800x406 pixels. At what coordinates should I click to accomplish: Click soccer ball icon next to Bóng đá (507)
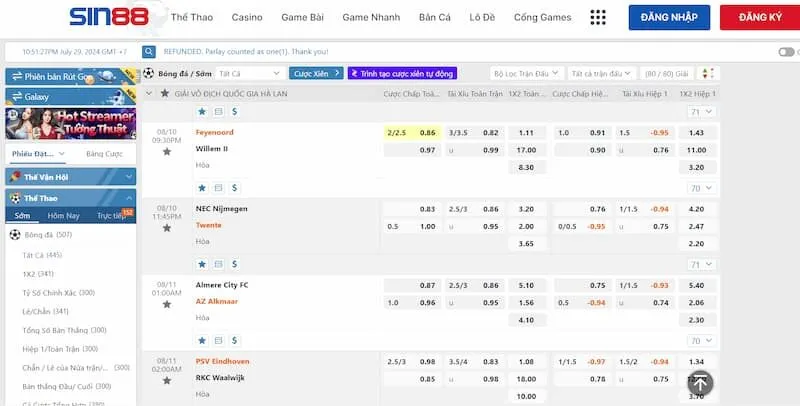coord(15,235)
